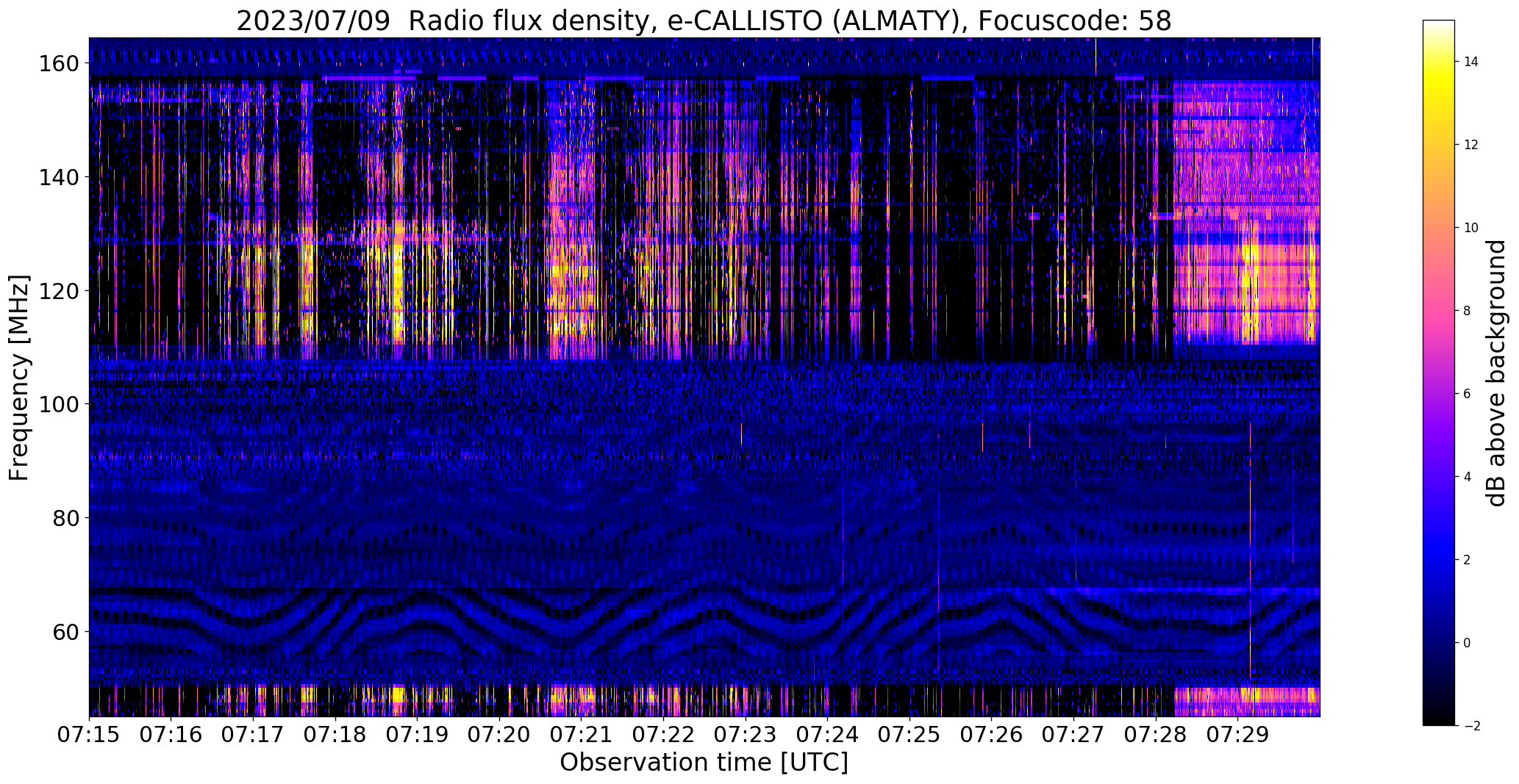
Task: Click the 160 frequency tick label
Action: tap(58, 64)
